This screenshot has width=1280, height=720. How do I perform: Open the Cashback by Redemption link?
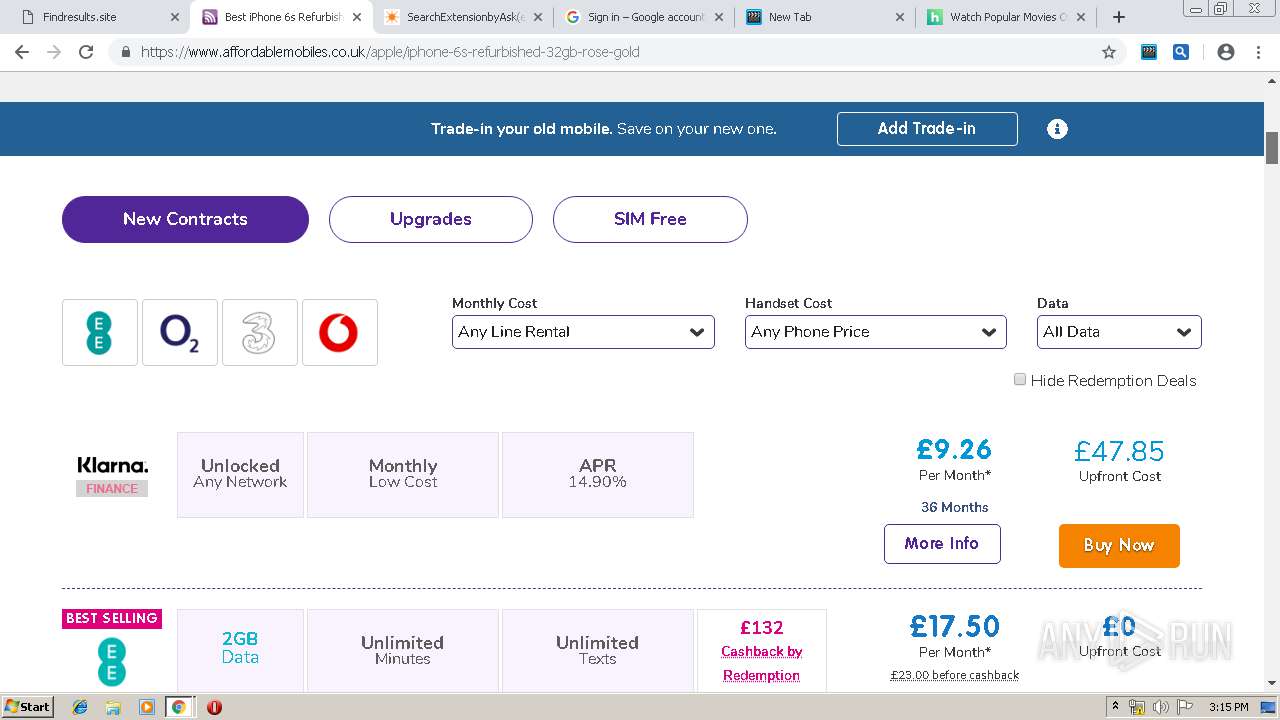(762, 663)
